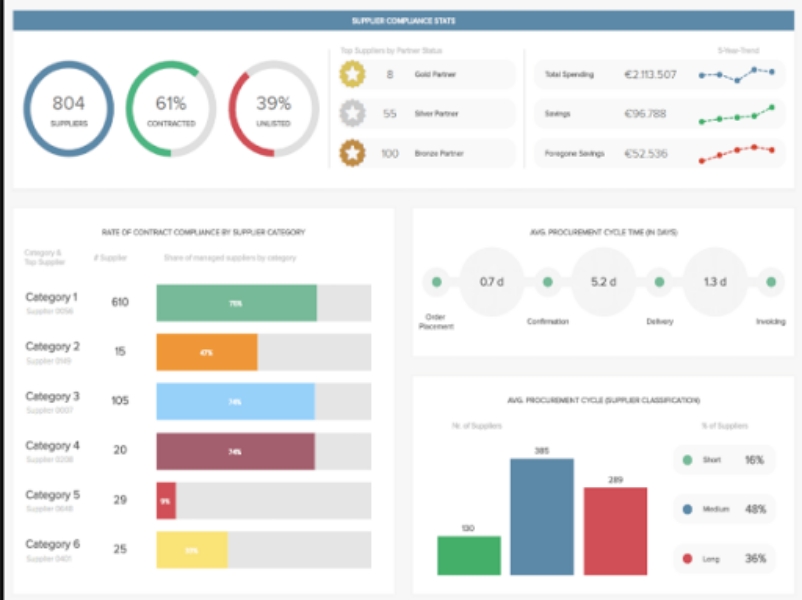802x600 pixels.
Task: Select the green Delivery stage dot
Action: (659, 282)
